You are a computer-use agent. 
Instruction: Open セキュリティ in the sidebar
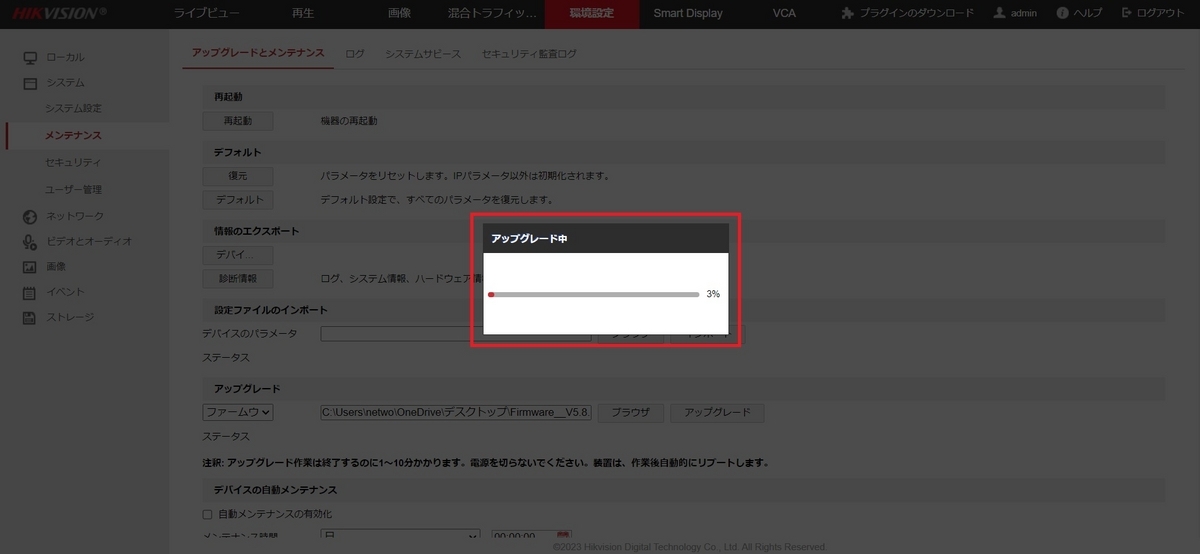pos(73,162)
